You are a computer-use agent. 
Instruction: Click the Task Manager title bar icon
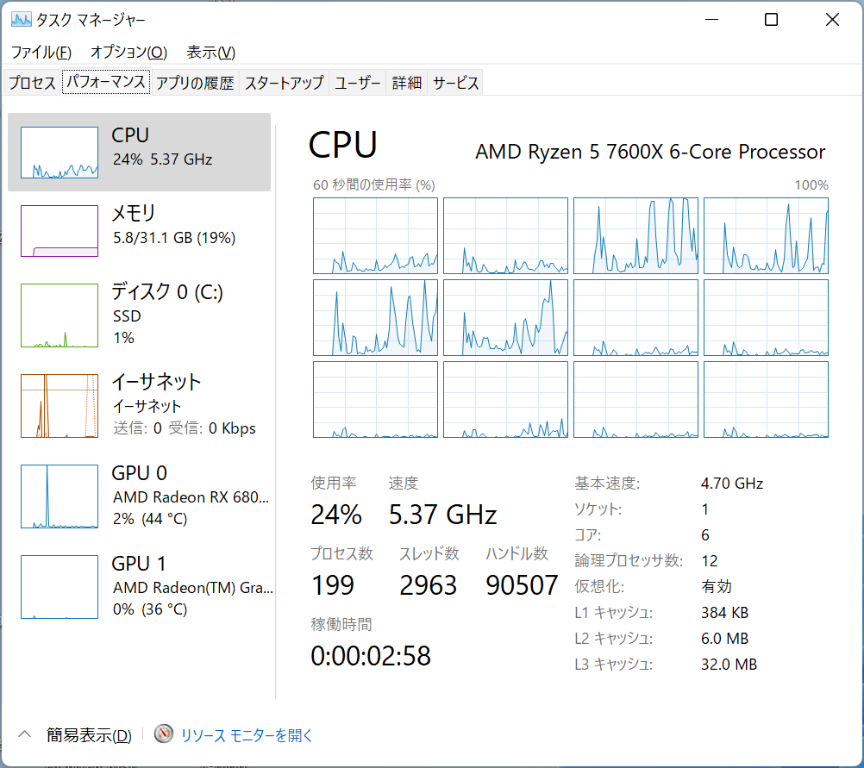(x=21, y=20)
